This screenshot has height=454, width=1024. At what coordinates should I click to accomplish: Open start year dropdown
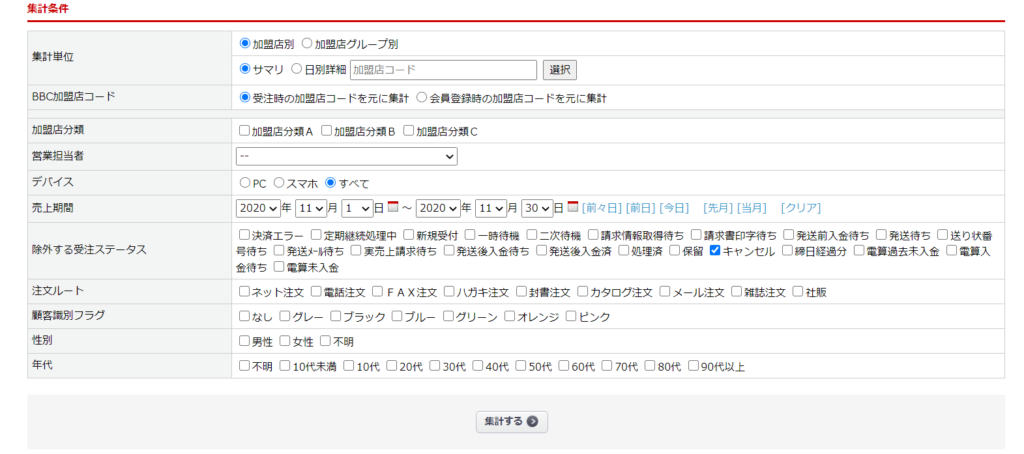point(257,208)
